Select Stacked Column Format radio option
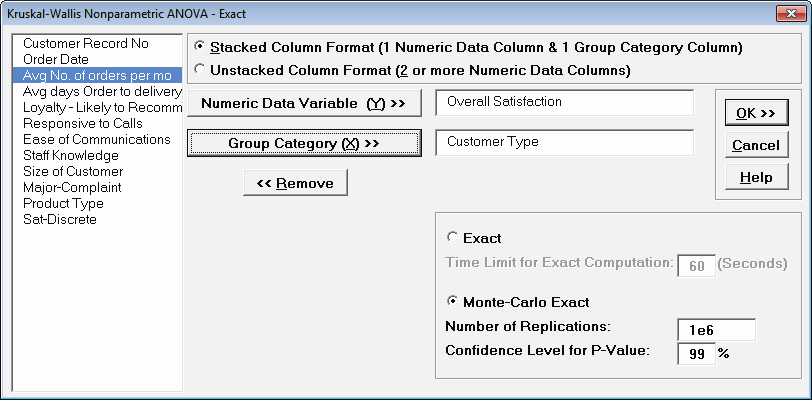Screen dimensions: 812x400 click(201, 48)
